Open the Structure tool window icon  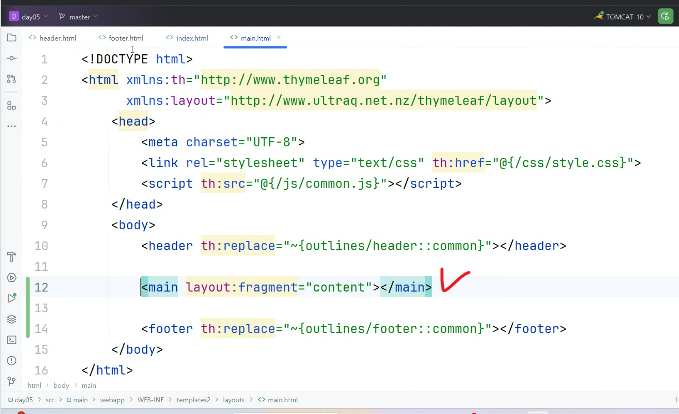point(12,105)
